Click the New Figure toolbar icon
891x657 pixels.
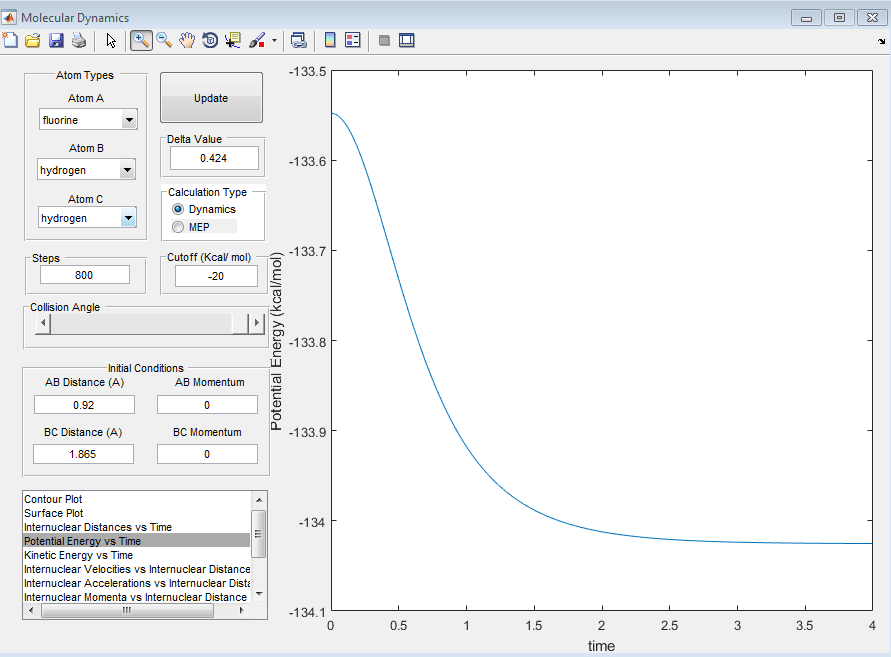coord(11,40)
